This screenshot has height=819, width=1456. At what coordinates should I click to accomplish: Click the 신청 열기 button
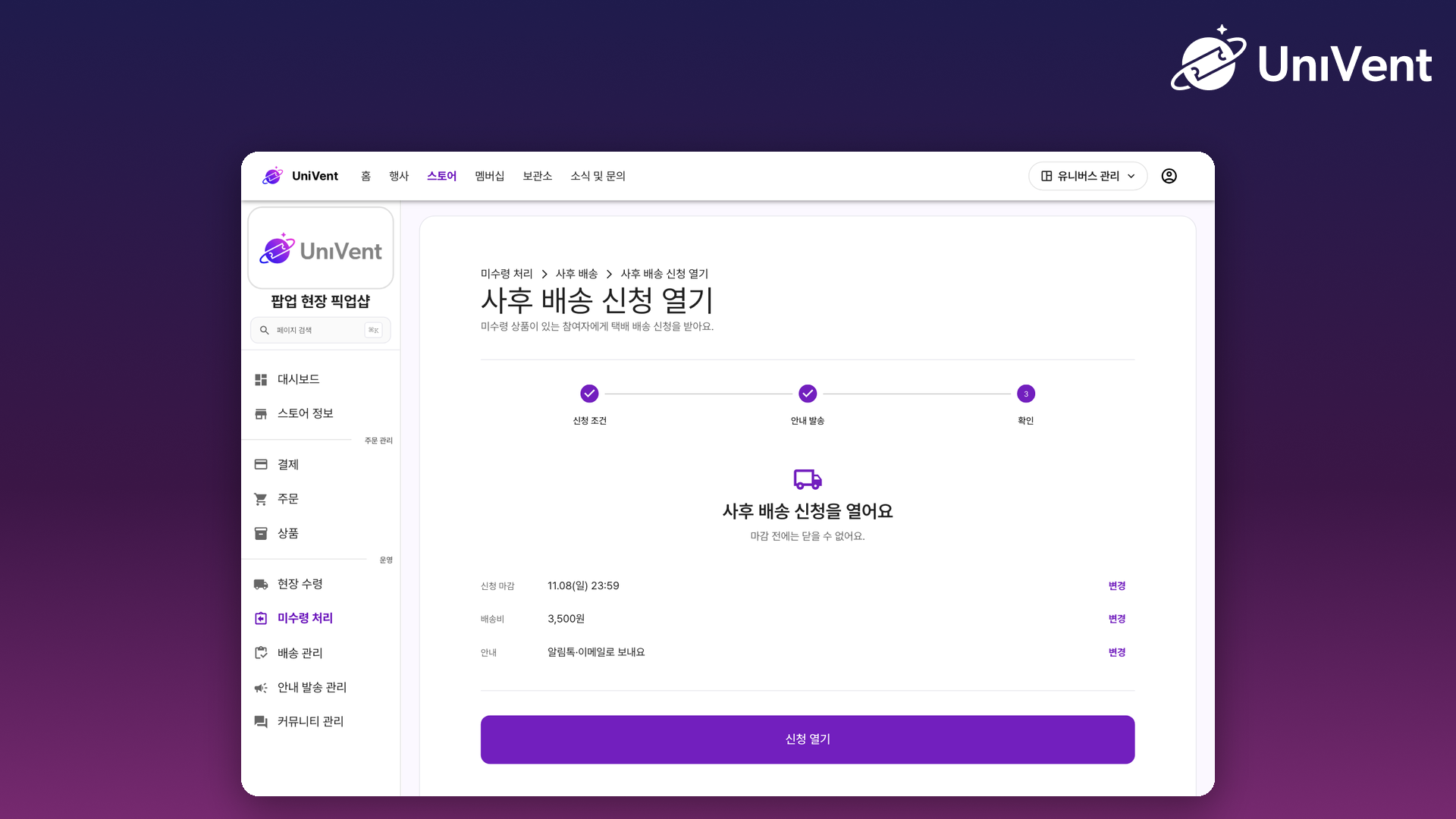click(808, 739)
